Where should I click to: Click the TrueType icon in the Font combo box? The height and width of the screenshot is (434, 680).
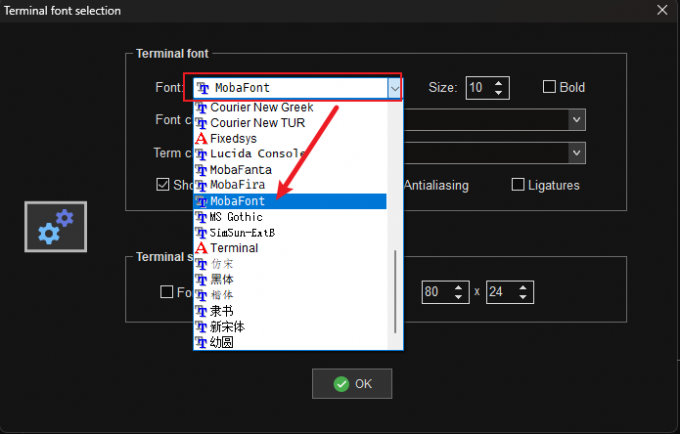[203, 88]
